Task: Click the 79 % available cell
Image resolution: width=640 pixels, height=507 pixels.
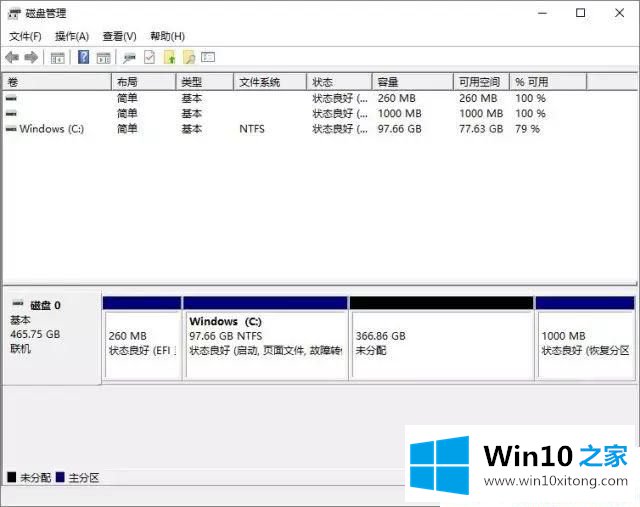Action: click(527, 129)
